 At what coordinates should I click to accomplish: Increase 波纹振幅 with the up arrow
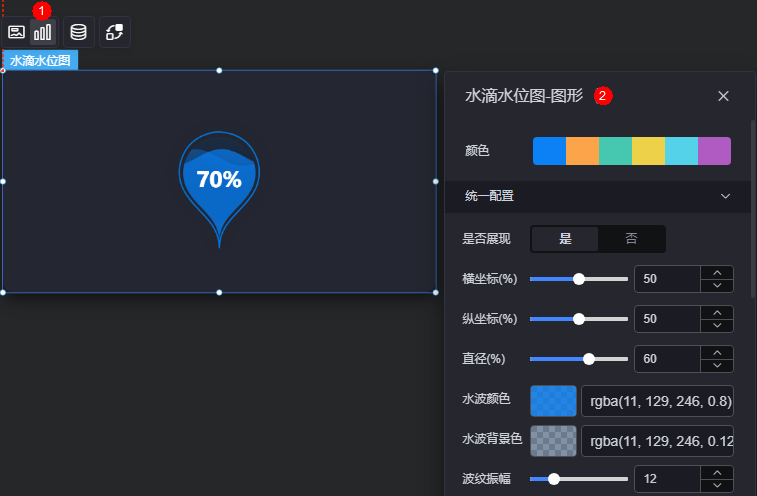pyautogui.click(x=717, y=473)
